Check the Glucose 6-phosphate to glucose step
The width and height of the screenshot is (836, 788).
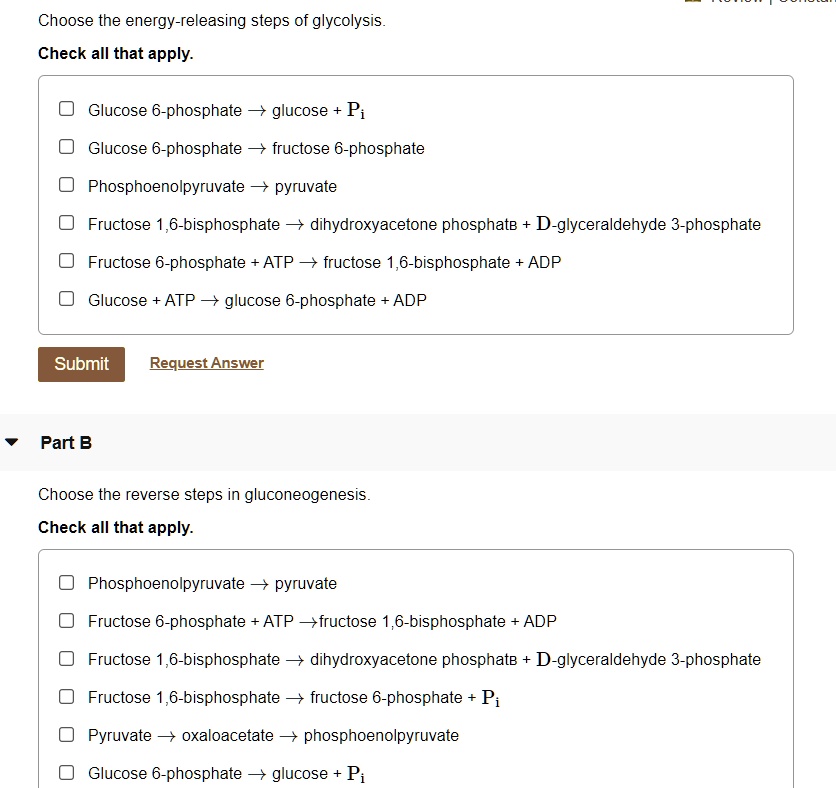tap(66, 108)
